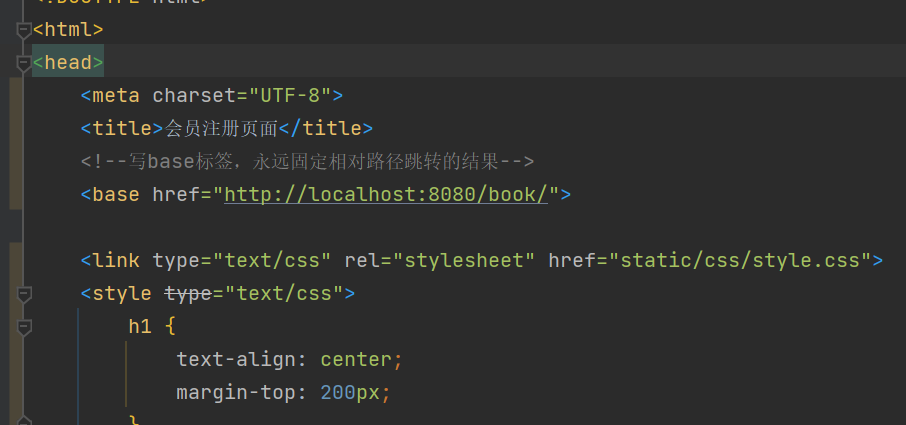Click the "UTF-8" attribute value

[x=290, y=95]
